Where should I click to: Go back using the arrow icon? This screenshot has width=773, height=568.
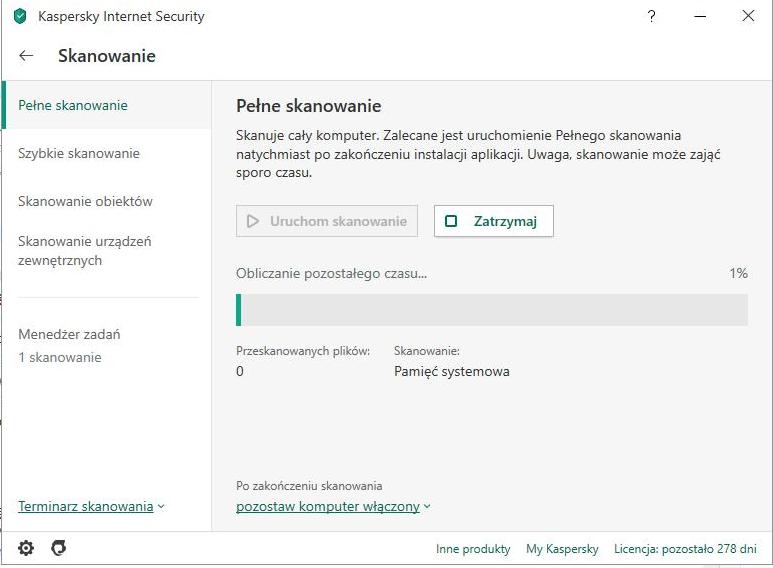coord(27,56)
